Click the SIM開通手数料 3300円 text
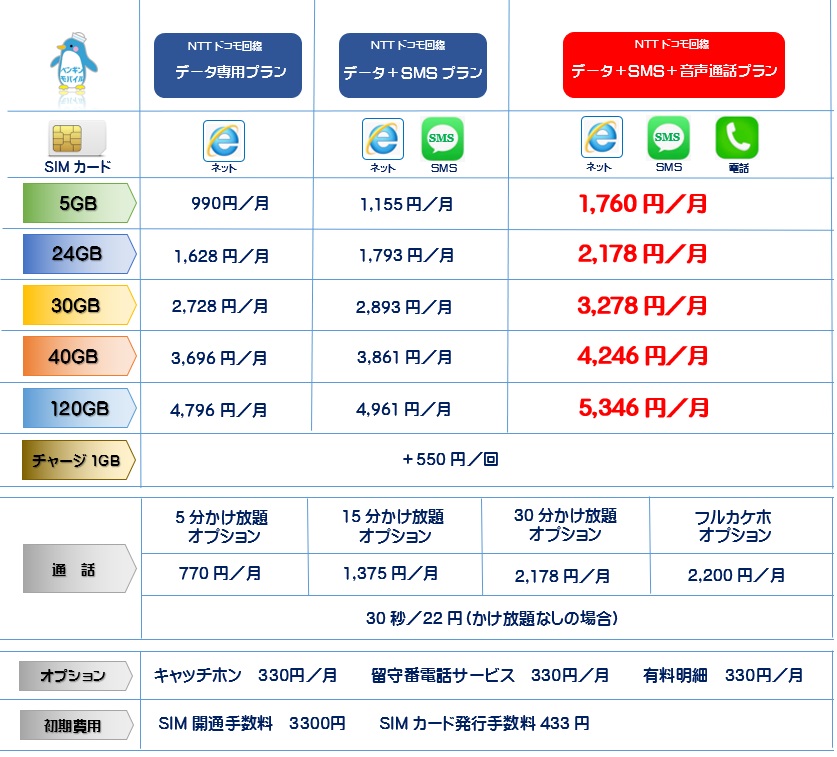This screenshot has width=837, height=757. (x=252, y=723)
